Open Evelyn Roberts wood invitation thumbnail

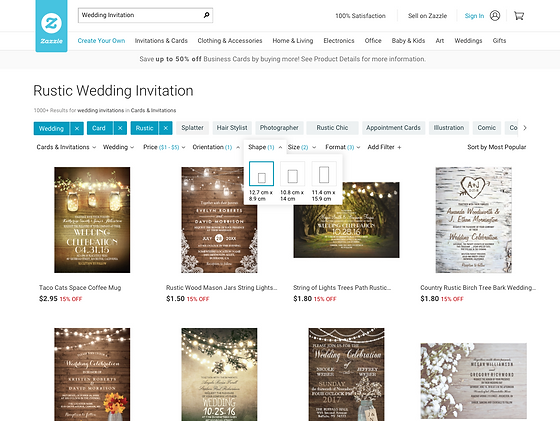click(x=219, y=220)
